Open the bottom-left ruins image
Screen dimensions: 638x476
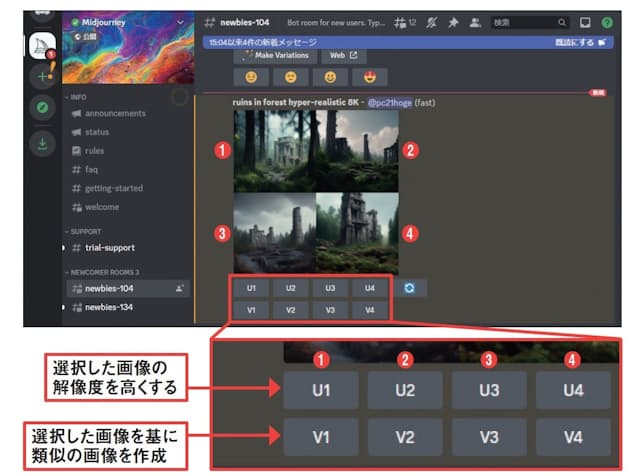275,233
